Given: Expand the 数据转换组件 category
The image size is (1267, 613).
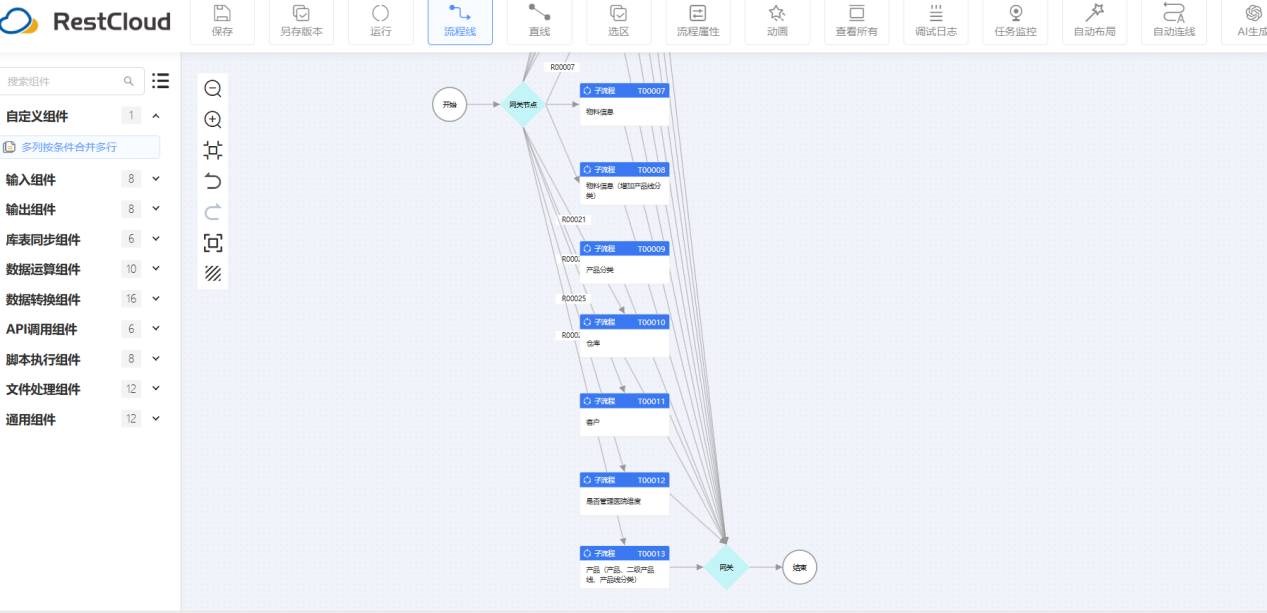Looking at the screenshot, I should coord(156,299).
